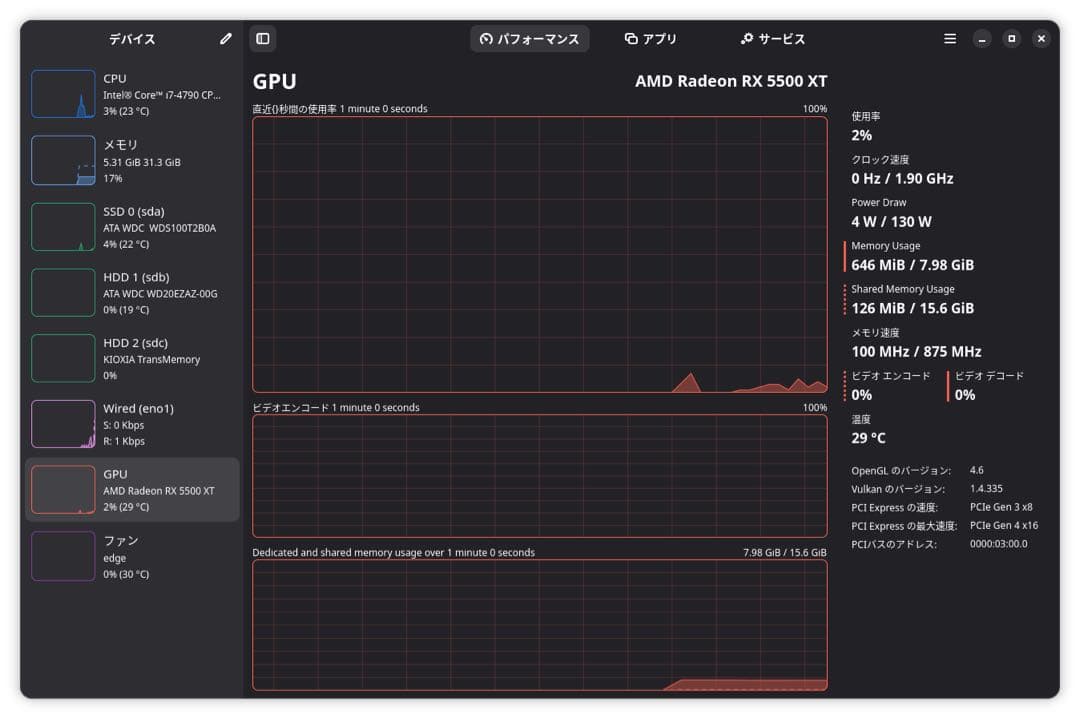Open the hamburger main menu
This screenshot has height=719, width=1080.
tap(950, 39)
